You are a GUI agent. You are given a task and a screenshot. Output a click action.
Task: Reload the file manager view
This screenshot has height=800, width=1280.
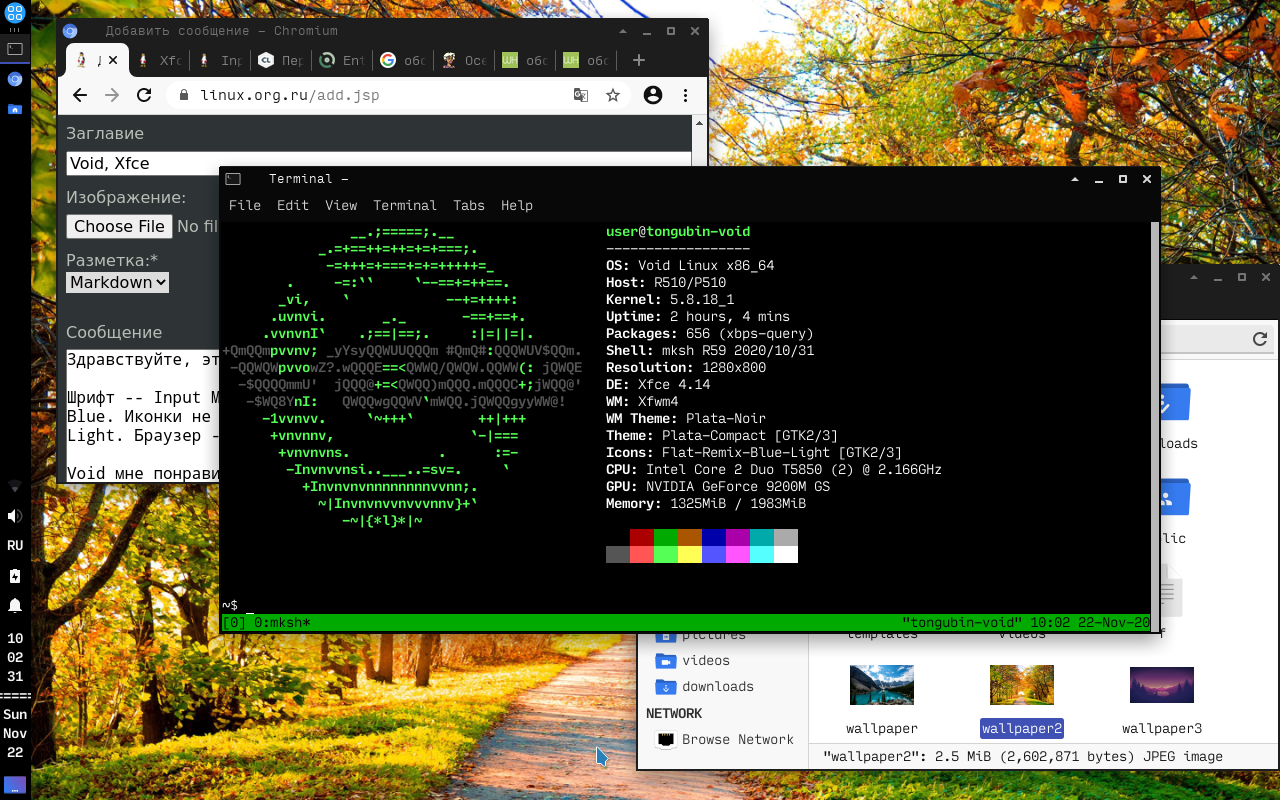click(1260, 339)
